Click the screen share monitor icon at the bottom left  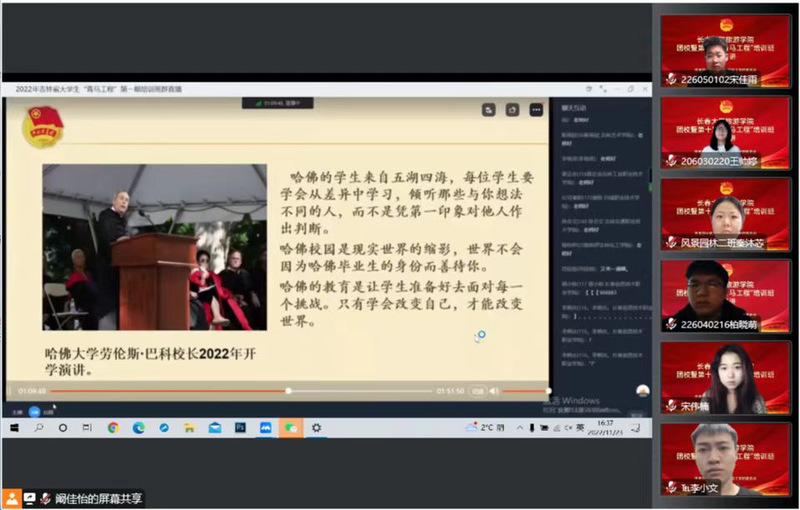tap(30, 498)
